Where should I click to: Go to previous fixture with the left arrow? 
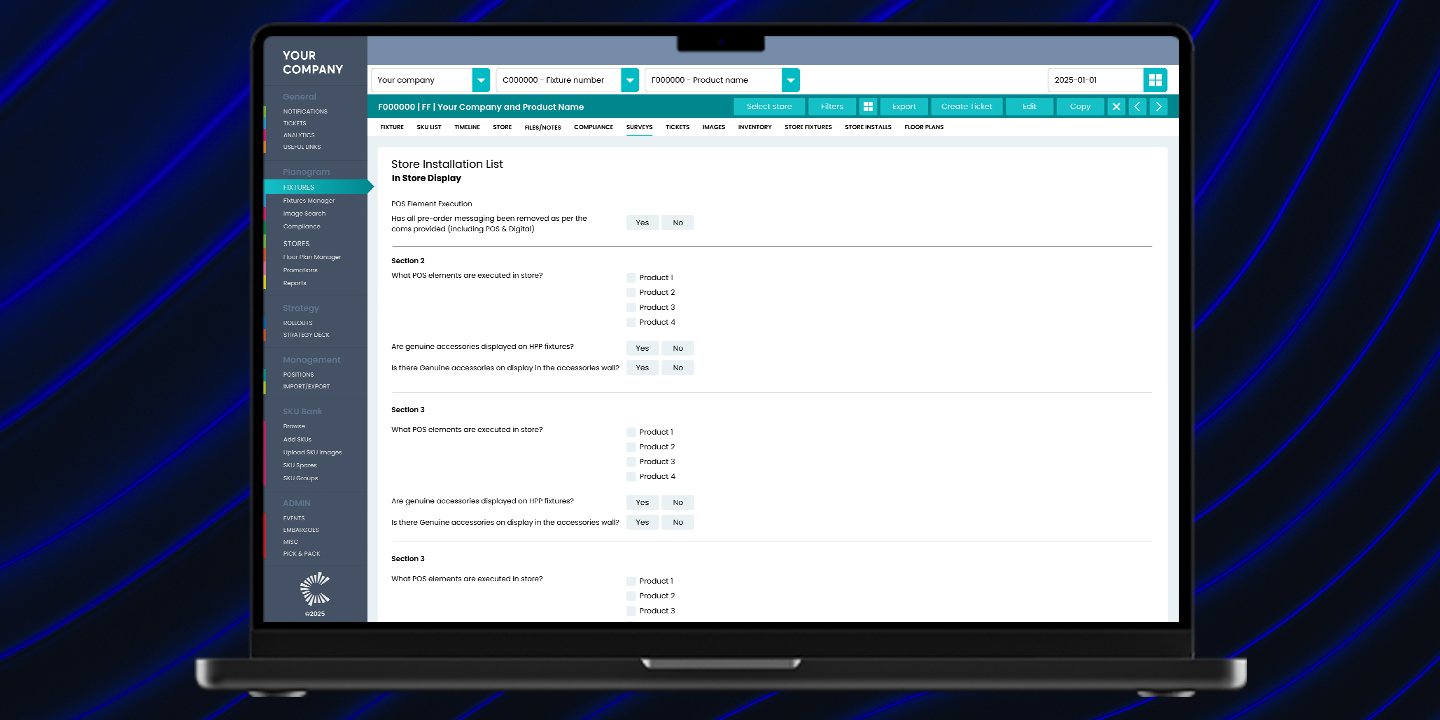tap(1137, 106)
